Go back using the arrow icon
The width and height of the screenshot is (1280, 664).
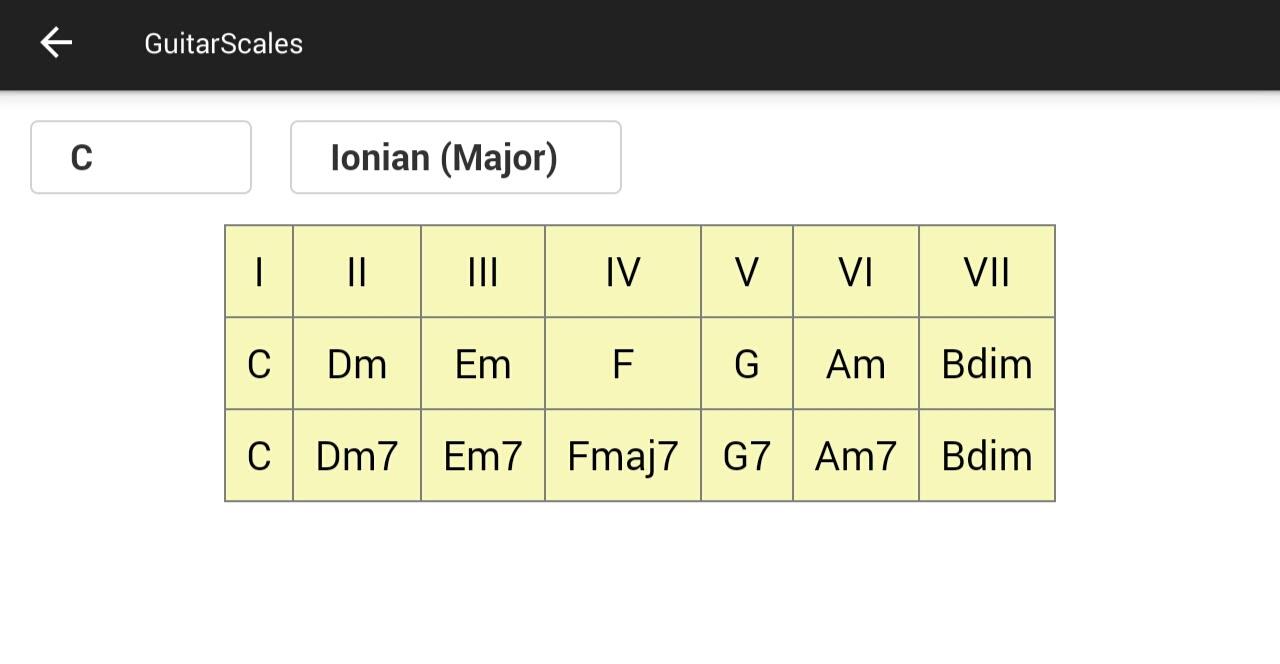(x=56, y=43)
